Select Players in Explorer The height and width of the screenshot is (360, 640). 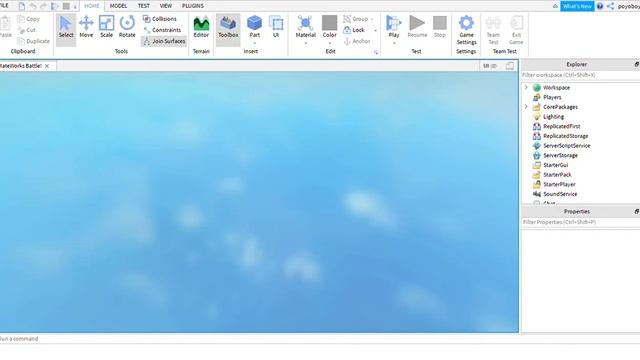click(552, 97)
